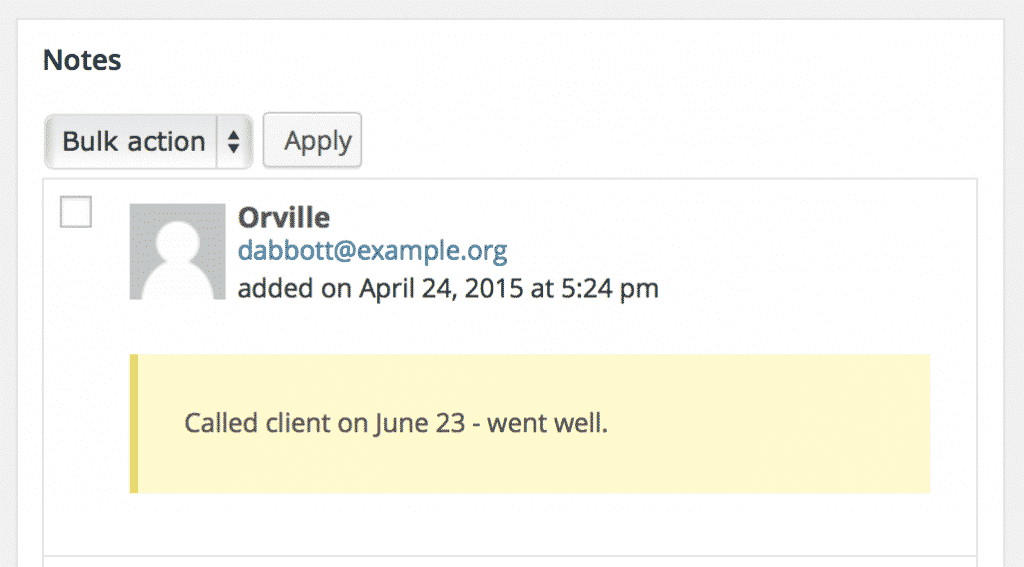Click the author name Orville
This screenshot has height=567, width=1024.
[284, 218]
